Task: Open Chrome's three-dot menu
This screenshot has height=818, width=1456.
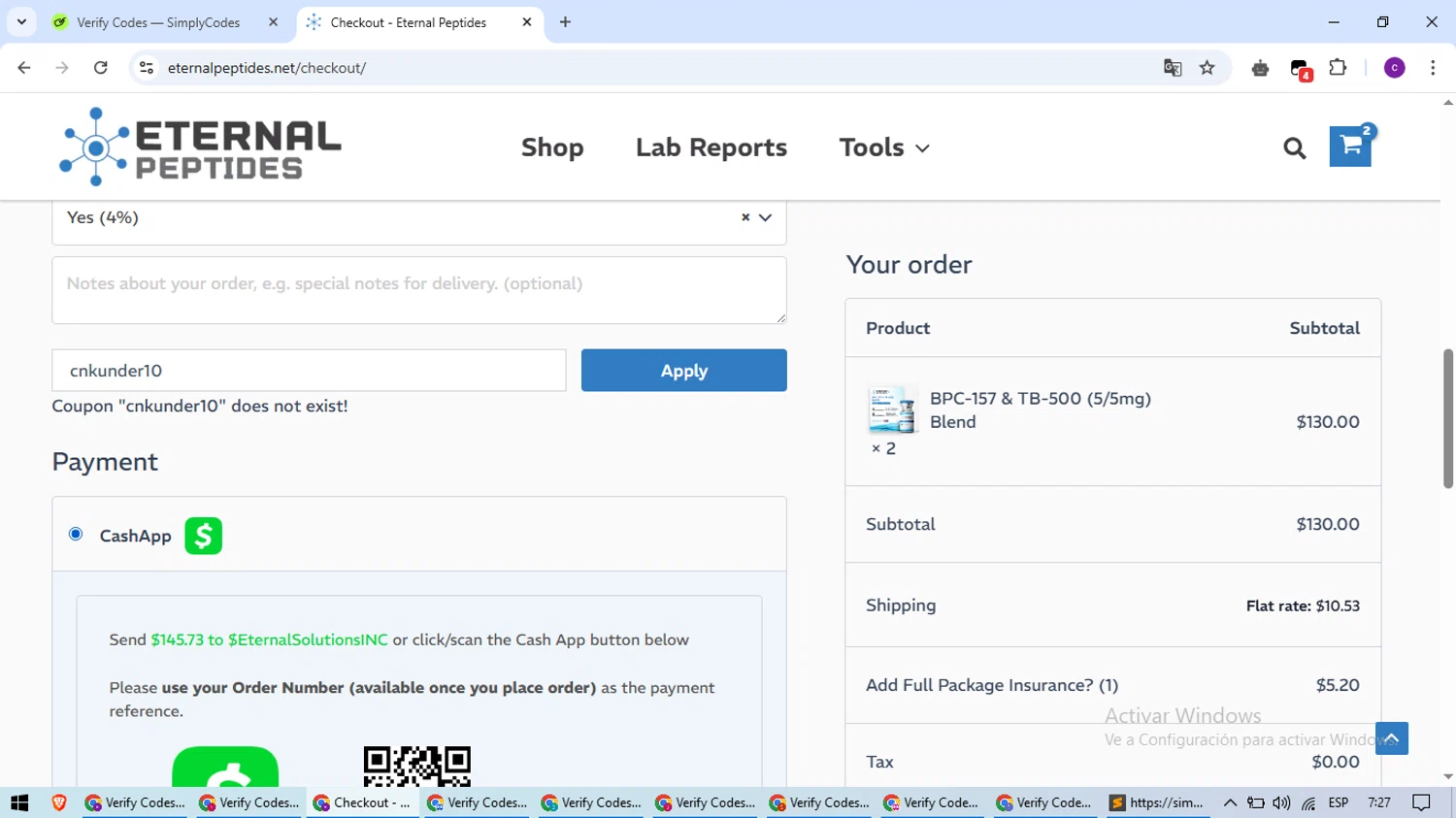Action: (x=1433, y=68)
